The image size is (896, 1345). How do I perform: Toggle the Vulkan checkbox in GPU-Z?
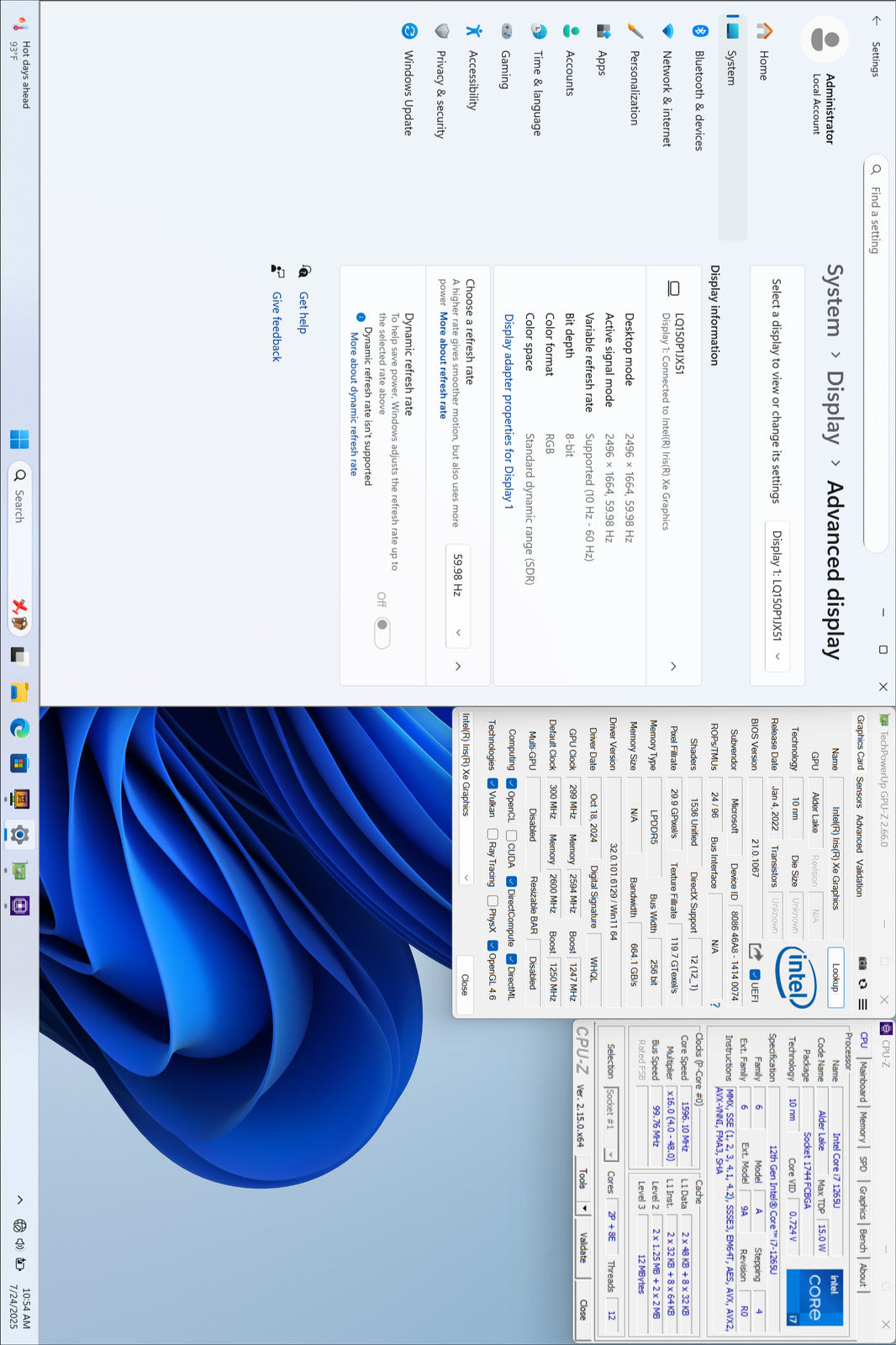pyautogui.click(x=493, y=783)
